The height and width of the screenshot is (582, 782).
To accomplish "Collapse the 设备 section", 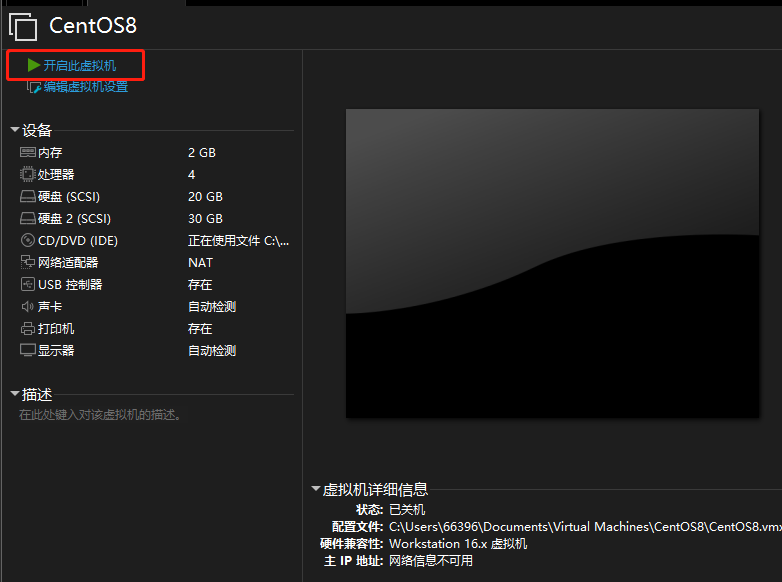I will coord(15,130).
